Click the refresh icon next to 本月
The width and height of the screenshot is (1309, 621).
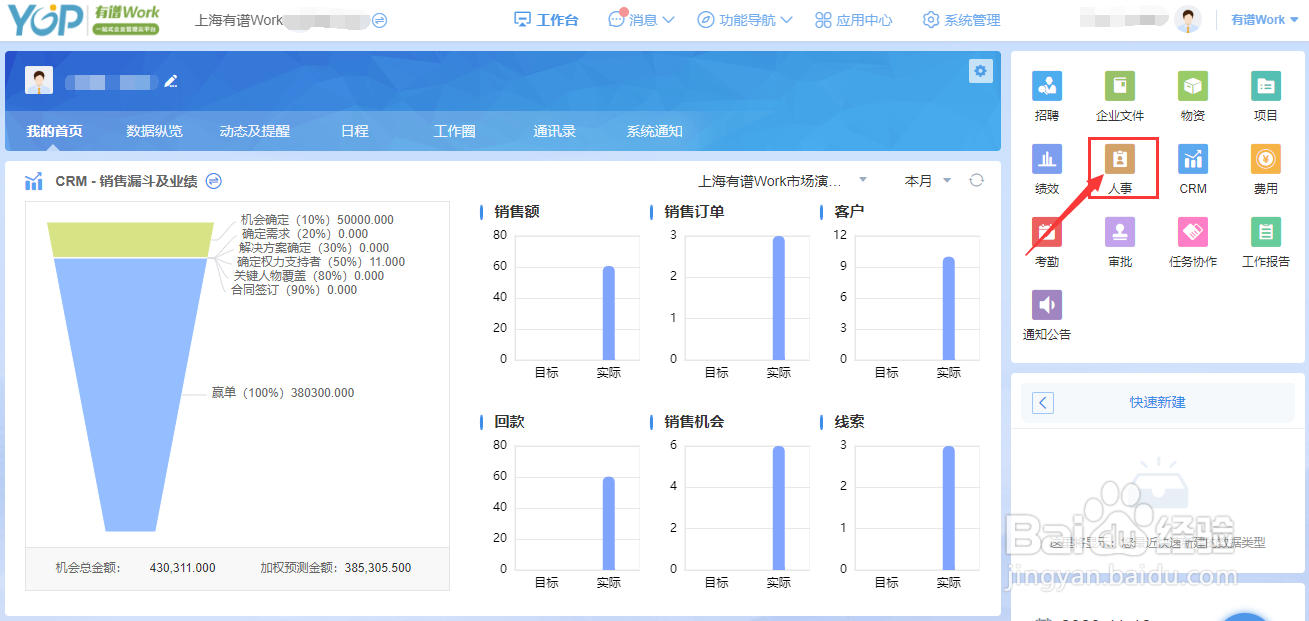pyautogui.click(x=977, y=181)
